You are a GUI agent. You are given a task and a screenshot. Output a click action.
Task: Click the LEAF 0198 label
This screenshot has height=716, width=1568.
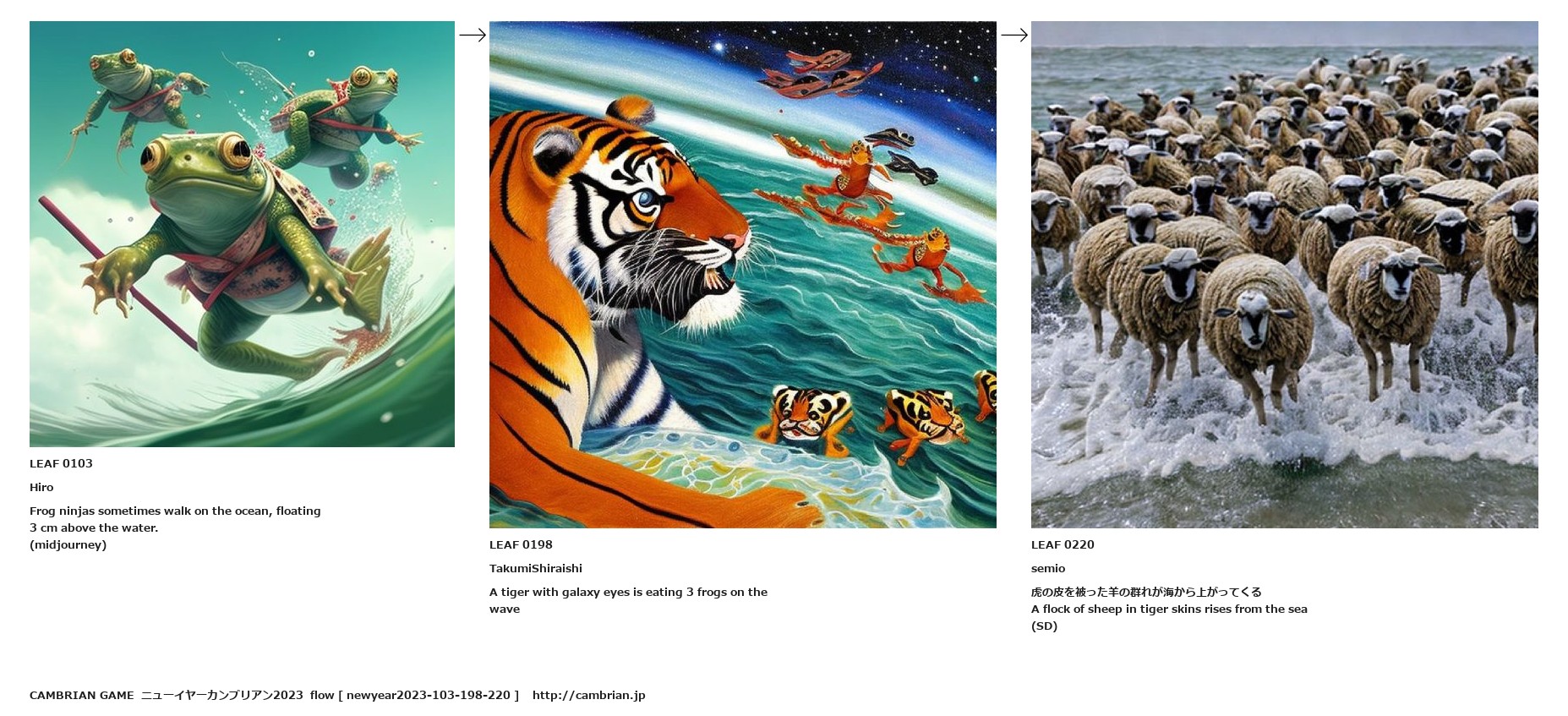pos(521,544)
